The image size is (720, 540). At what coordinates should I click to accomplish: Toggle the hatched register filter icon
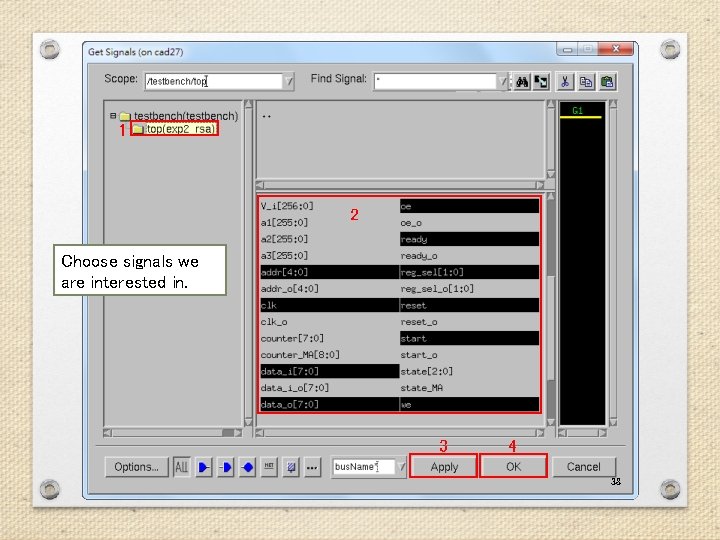pos(291,467)
